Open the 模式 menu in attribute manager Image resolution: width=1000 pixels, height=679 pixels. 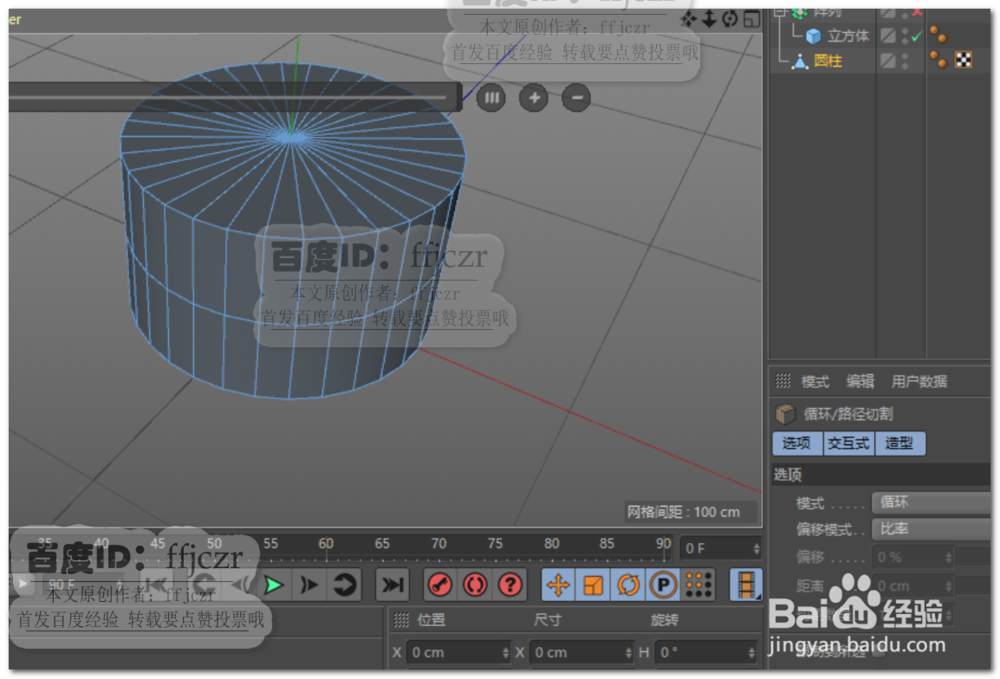click(815, 381)
